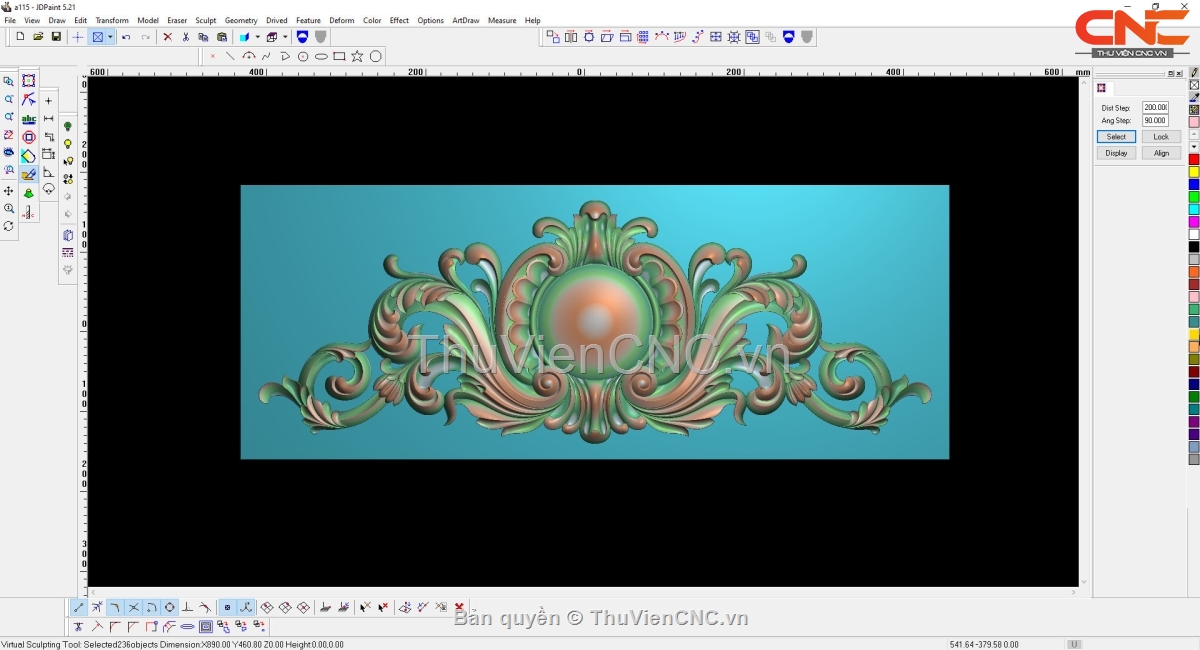
Task: Select the circle drawing tool at row end
Action: tap(376, 56)
